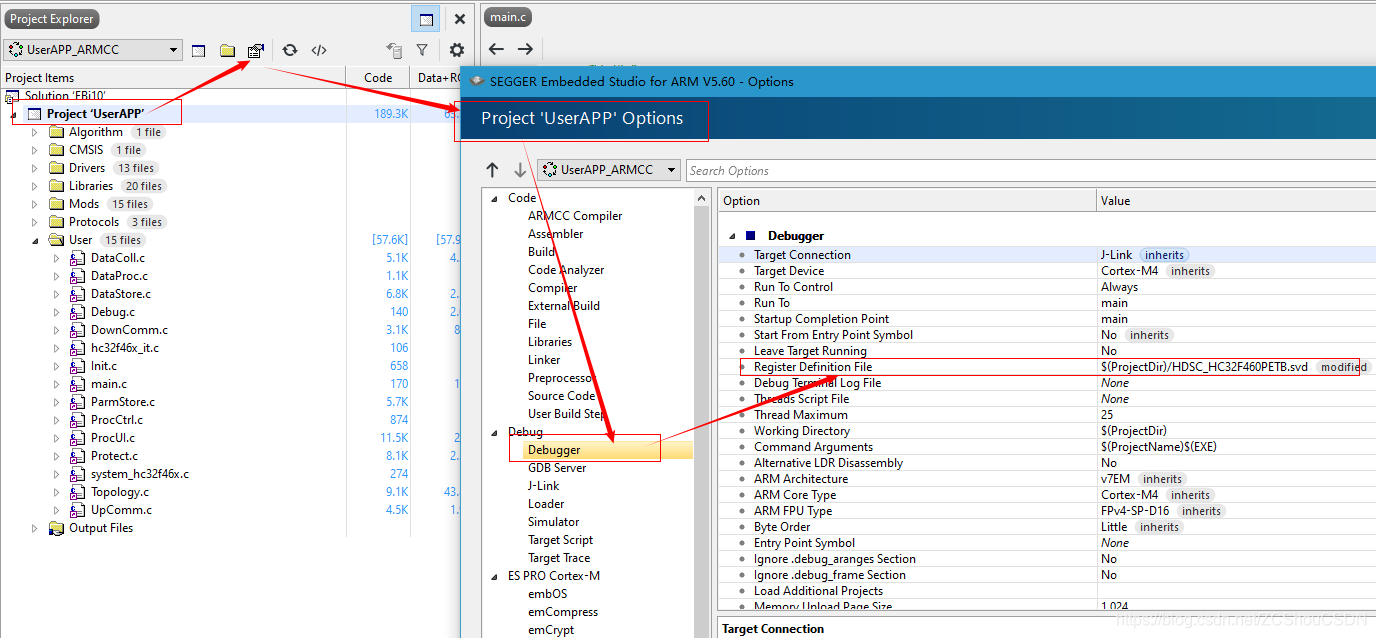Select J-Link options category
The height and width of the screenshot is (638, 1376).
pos(544,486)
